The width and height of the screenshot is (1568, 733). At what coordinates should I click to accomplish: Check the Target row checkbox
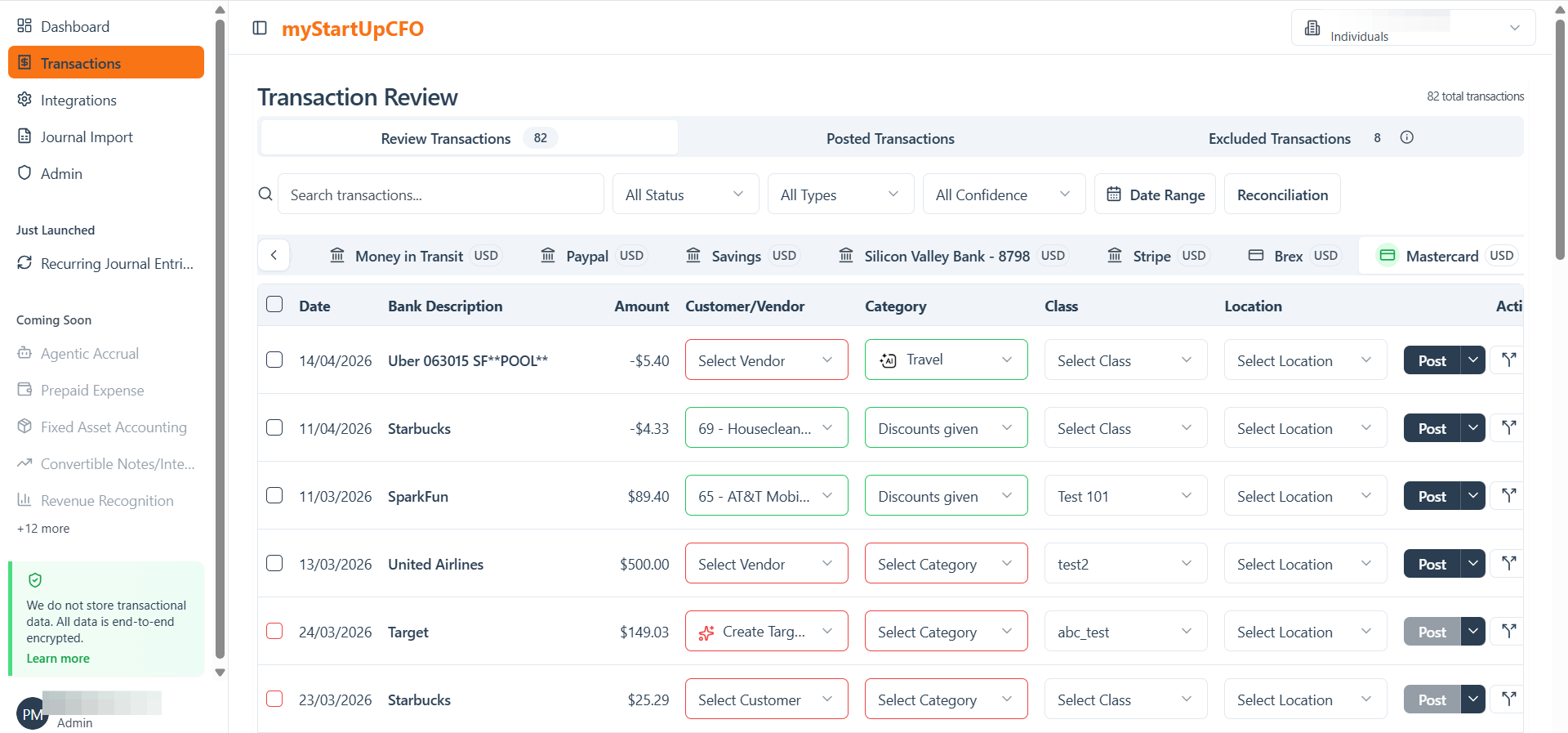[274, 631]
